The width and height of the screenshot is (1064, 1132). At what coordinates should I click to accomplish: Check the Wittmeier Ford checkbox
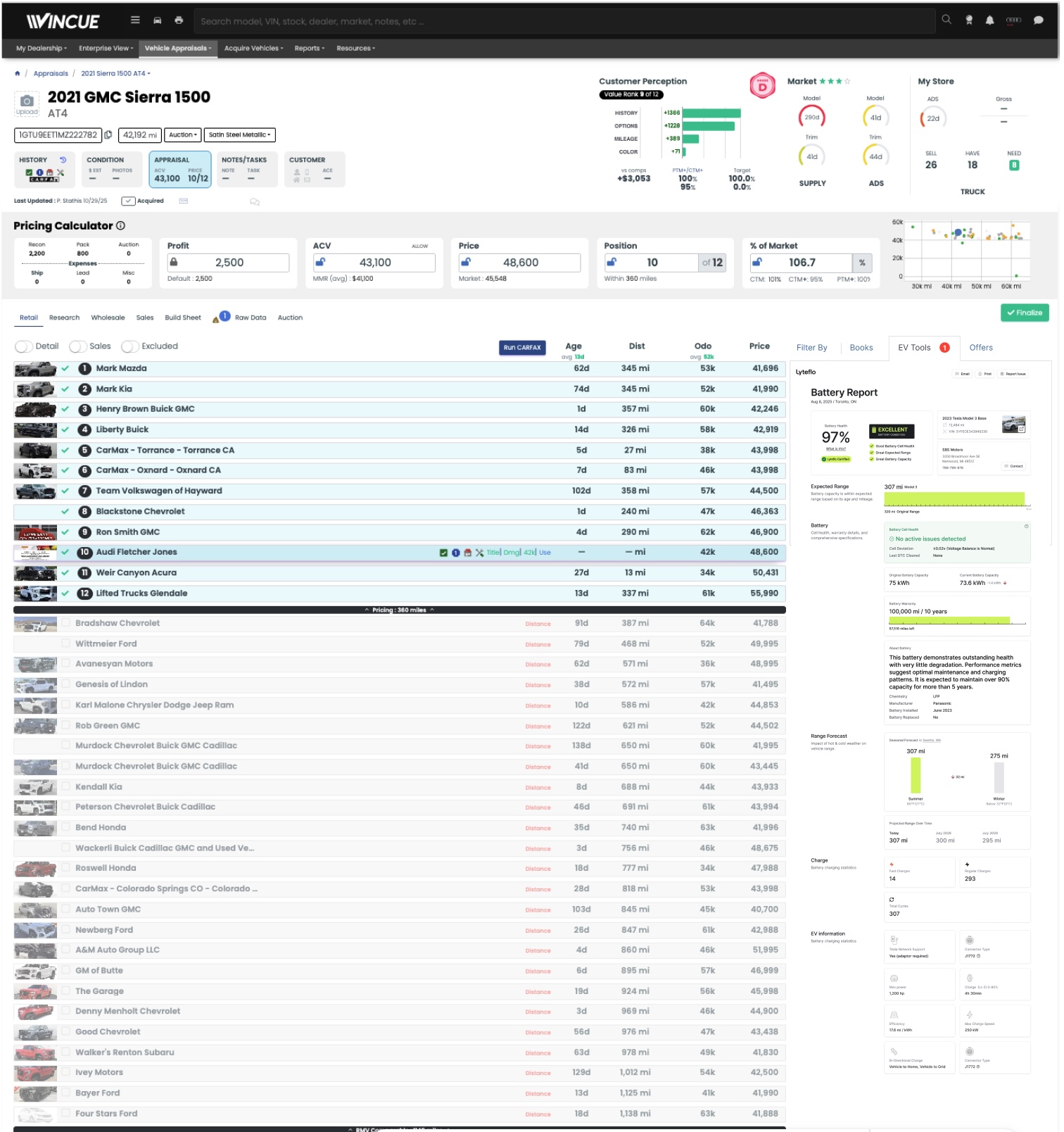point(65,643)
